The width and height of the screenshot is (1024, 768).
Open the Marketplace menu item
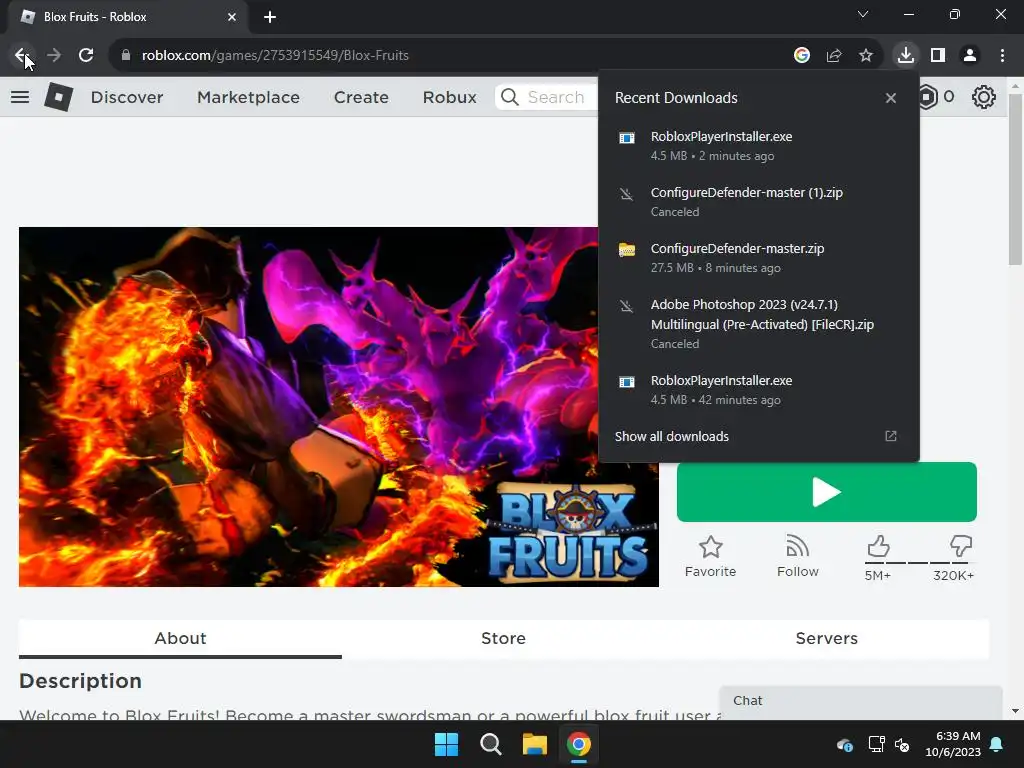pos(248,97)
